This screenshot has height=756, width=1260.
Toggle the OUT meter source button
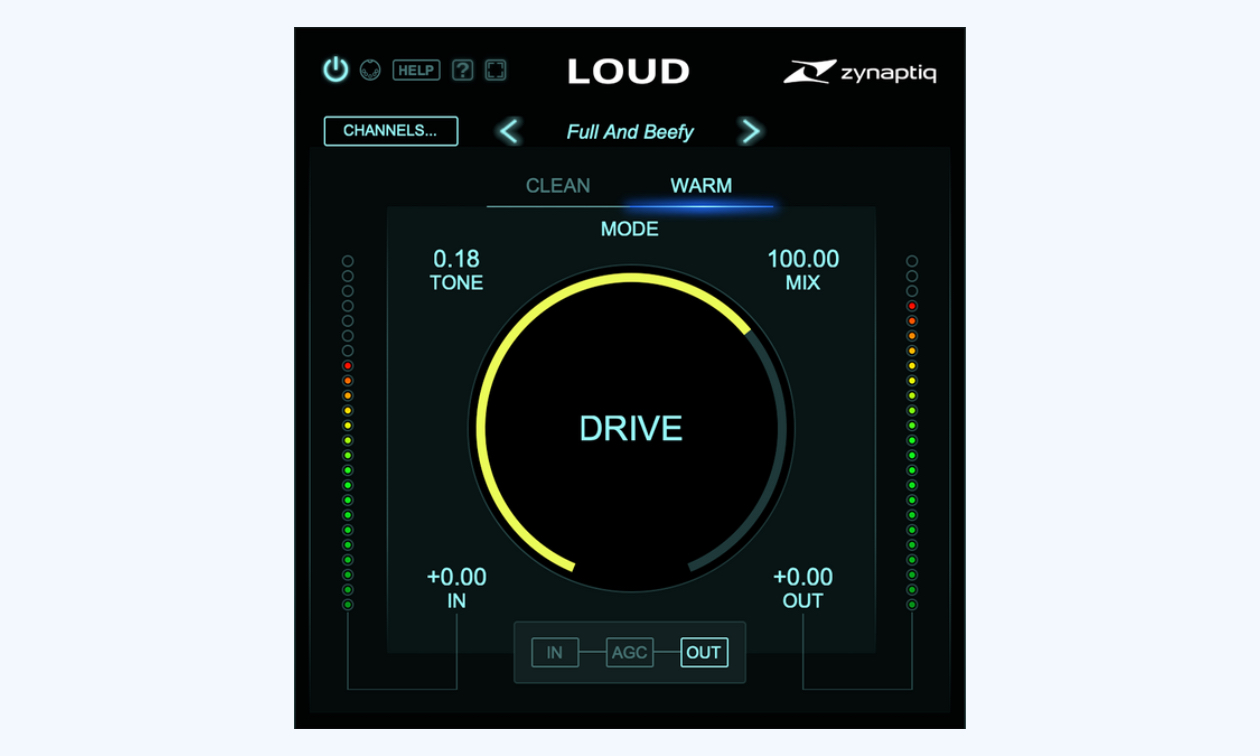pyautogui.click(x=704, y=653)
